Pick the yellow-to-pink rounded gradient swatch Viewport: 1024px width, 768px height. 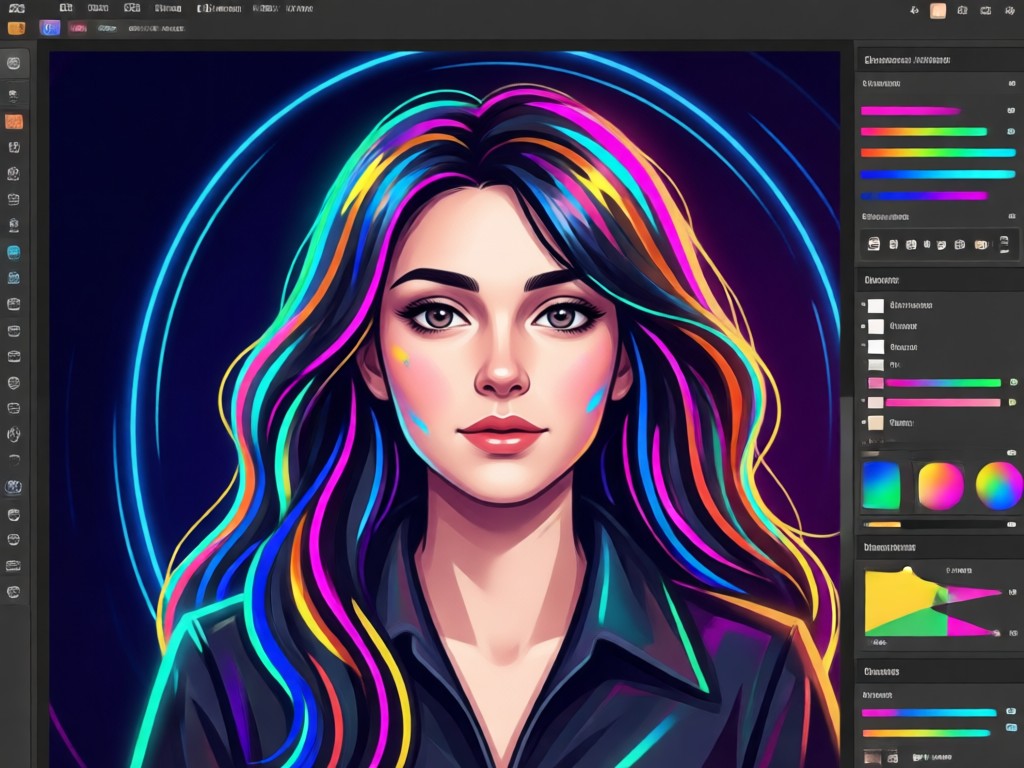pyautogui.click(x=940, y=486)
